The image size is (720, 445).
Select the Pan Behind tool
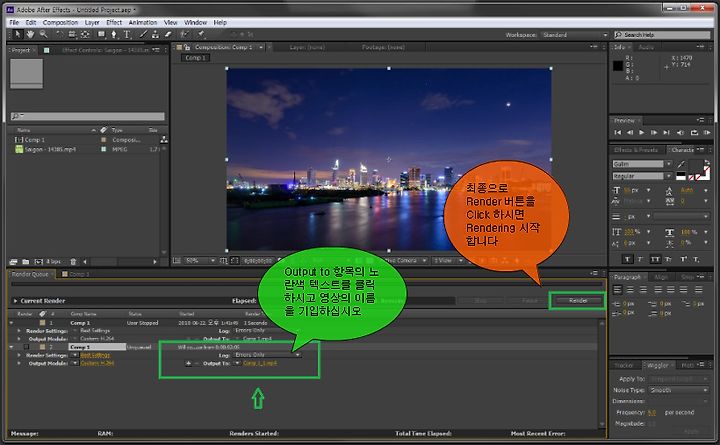(x=85, y=34)
